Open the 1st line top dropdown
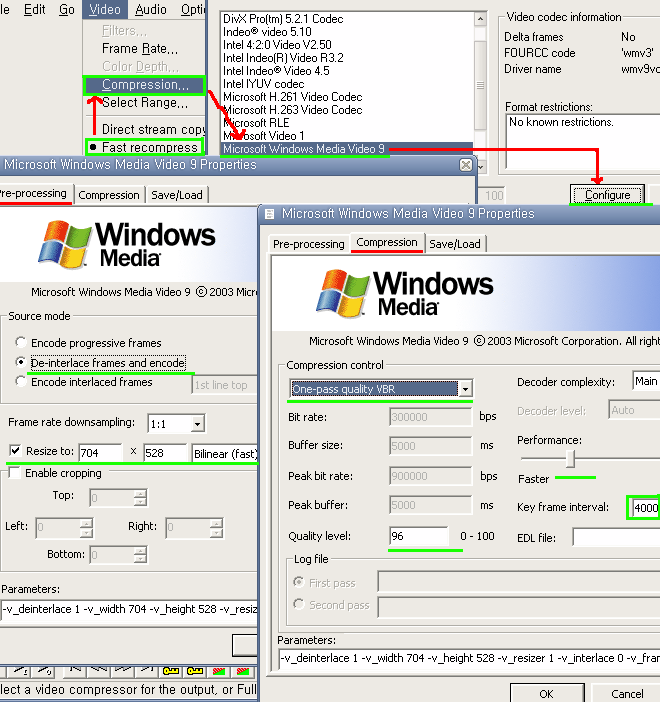This screenshot has width=660, height=702. (225, 385)
